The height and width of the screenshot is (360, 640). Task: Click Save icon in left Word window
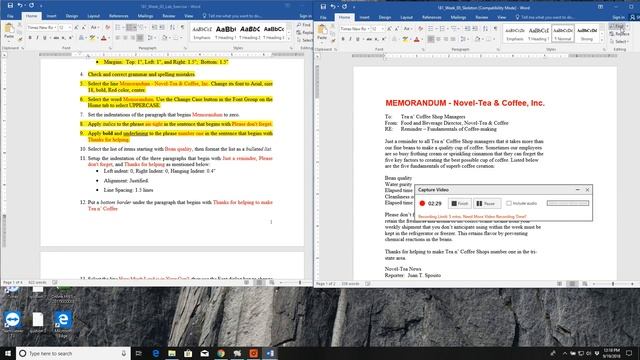10,6
